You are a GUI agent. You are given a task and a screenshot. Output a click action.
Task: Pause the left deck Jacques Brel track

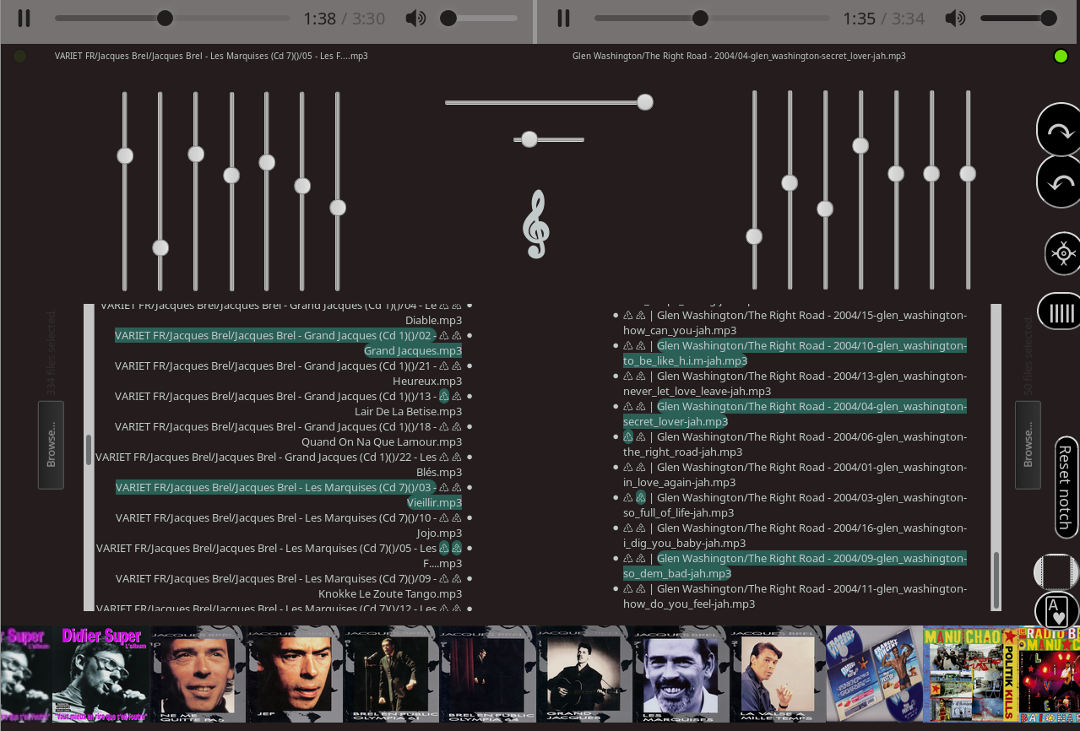coord(24,18)
